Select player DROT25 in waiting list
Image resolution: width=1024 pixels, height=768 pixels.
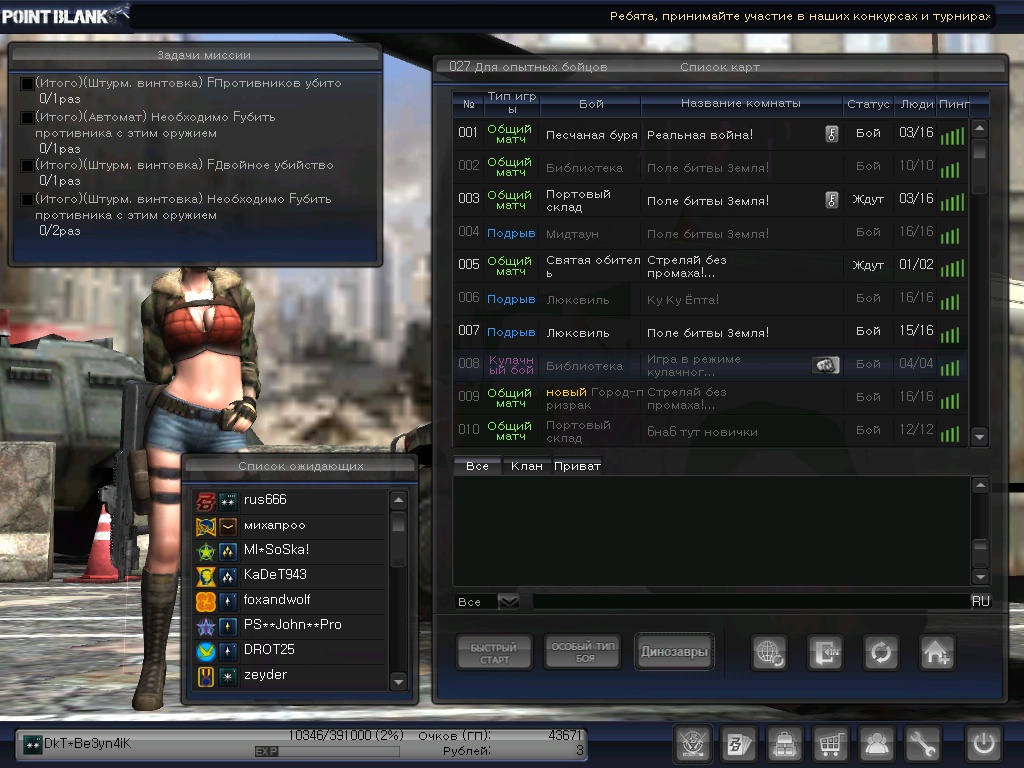coord(291,651)
